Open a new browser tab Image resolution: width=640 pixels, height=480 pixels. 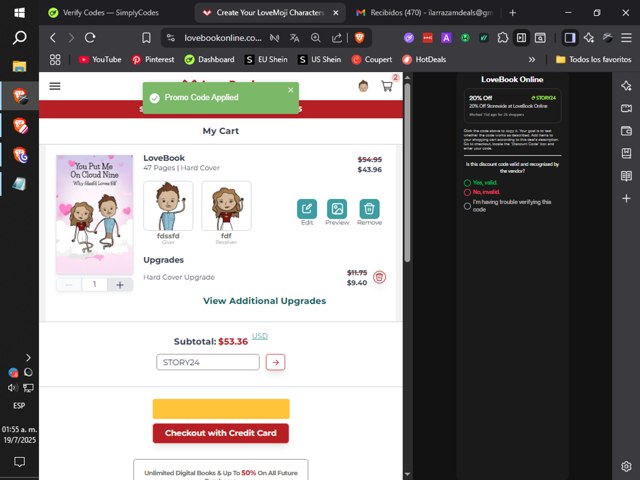pos(513,13)
